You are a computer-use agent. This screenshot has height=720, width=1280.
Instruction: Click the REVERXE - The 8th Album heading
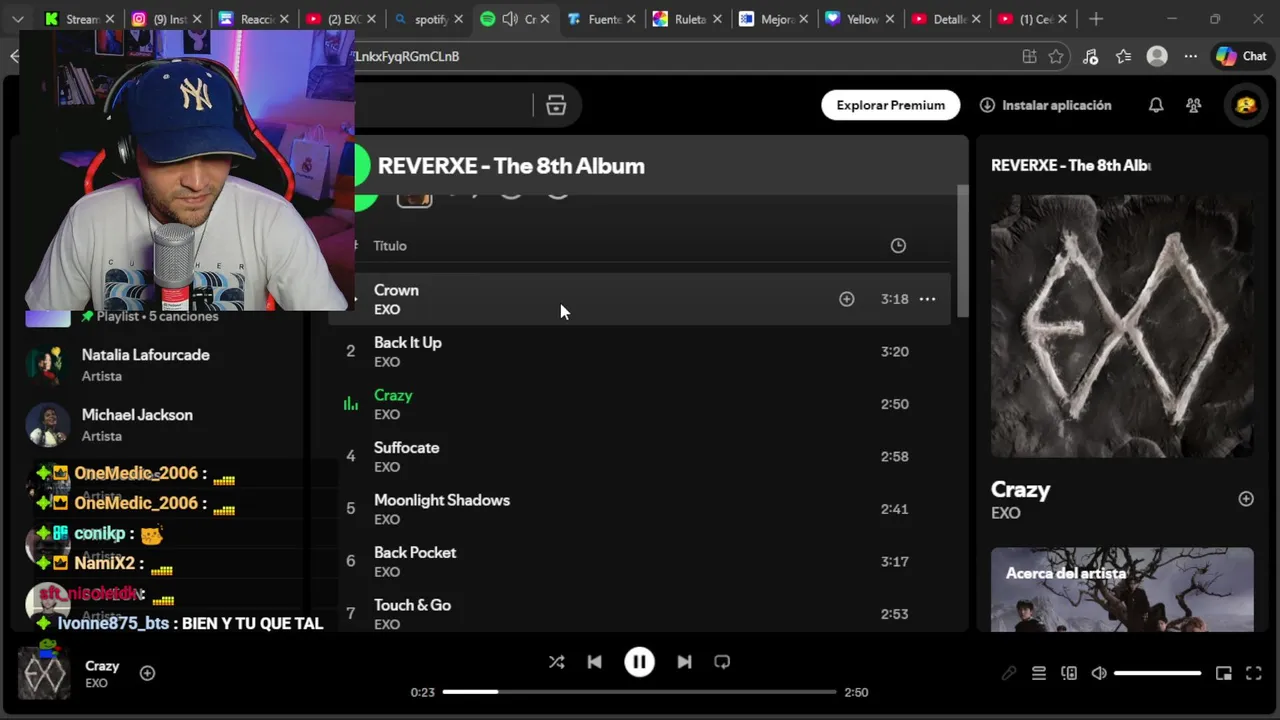tap(511, 166)
